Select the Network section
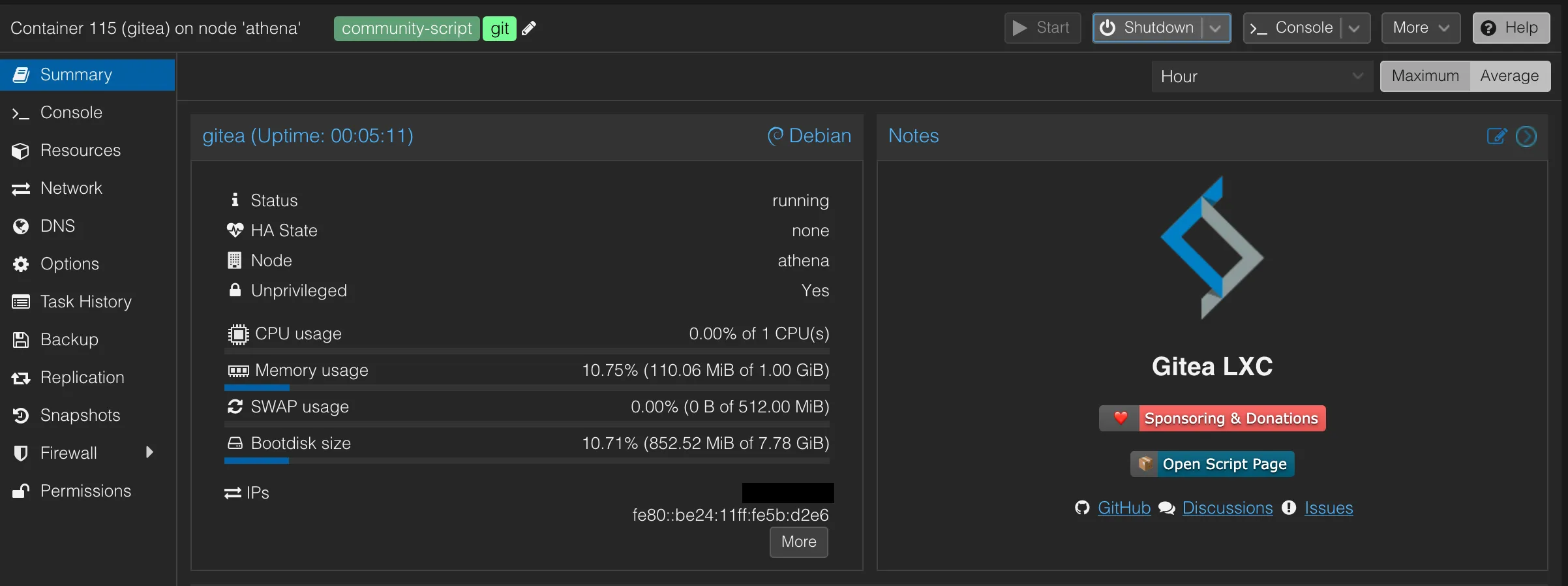The width and height of the screenshot is (1568, 586). coord(87,189)
